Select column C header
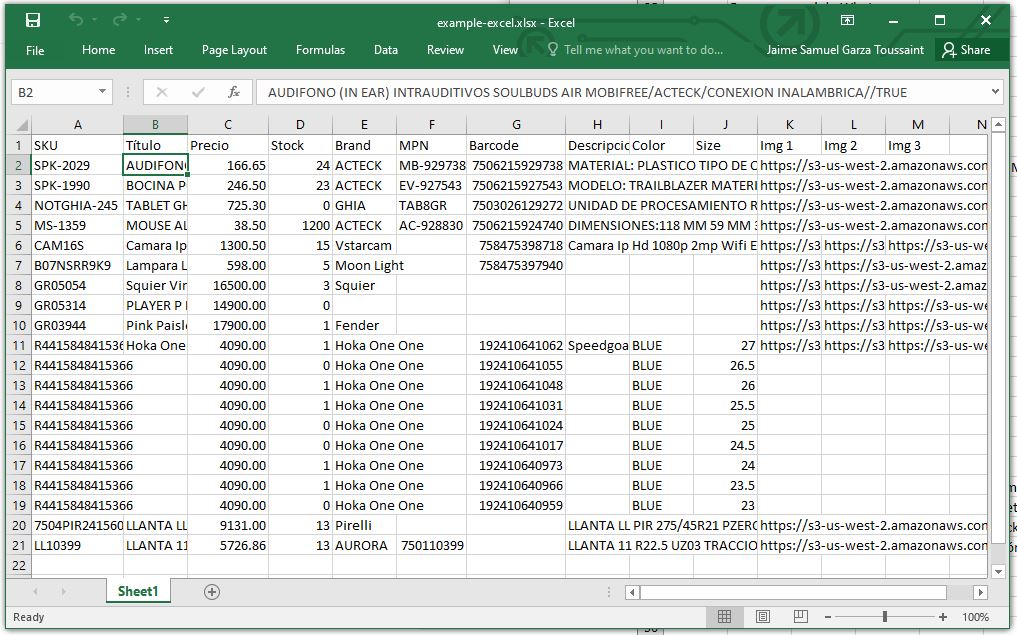 pos(228,125)
